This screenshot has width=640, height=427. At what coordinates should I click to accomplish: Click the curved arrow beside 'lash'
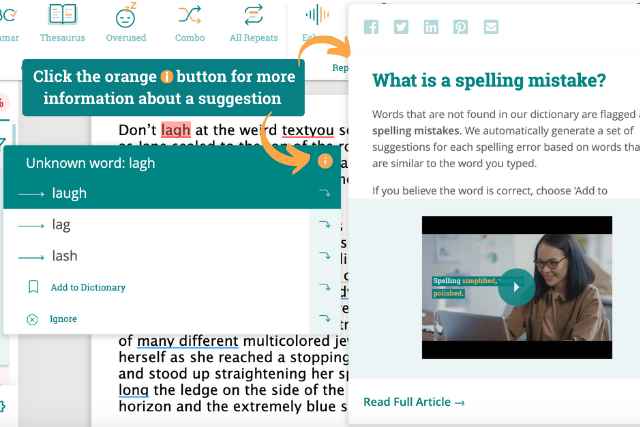coord(325,256)
